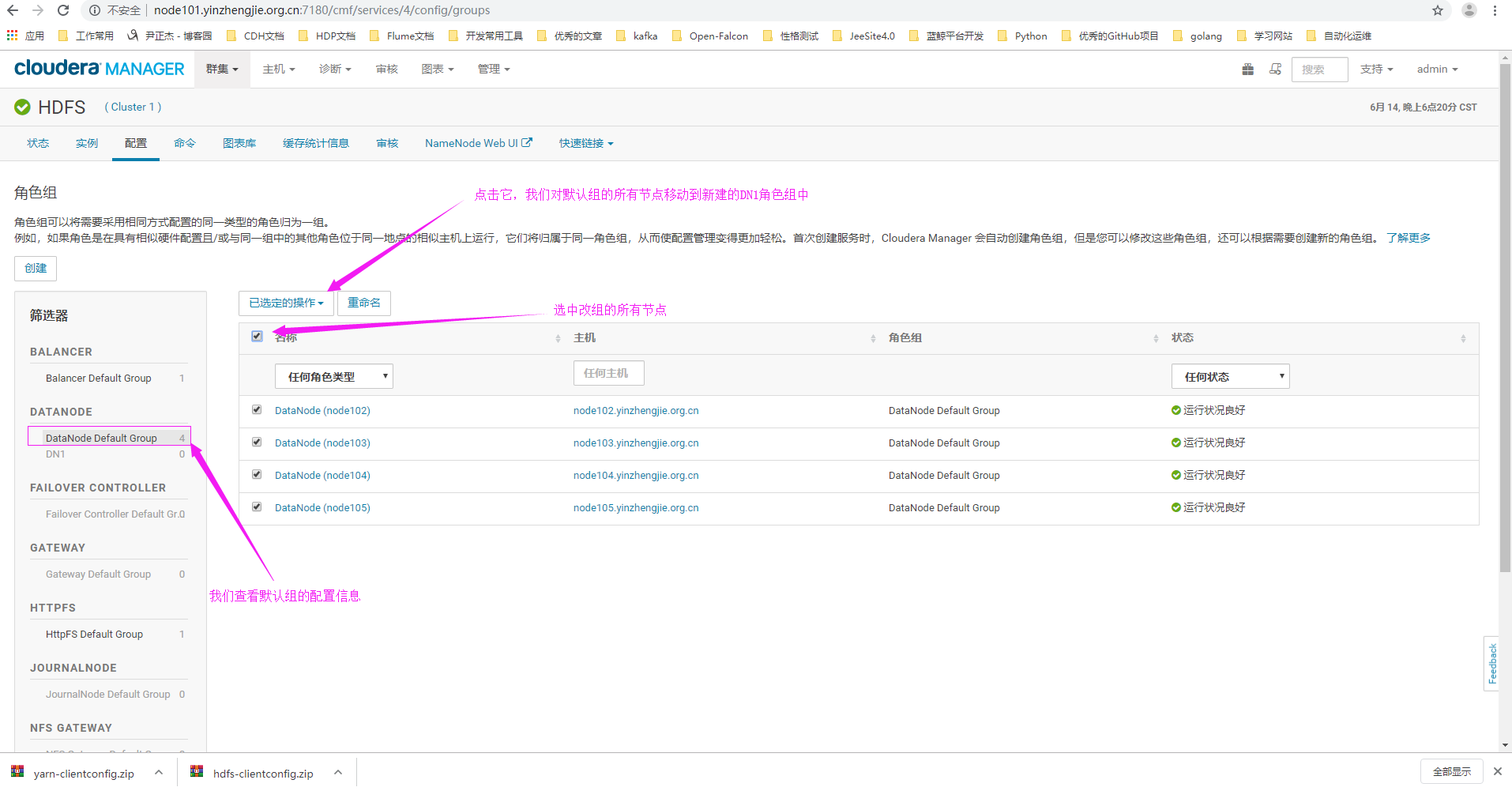1512x791 pixels.
Task: Uncheck DataNode (node102) row checkbox
Action: click(x=257, y=409)
